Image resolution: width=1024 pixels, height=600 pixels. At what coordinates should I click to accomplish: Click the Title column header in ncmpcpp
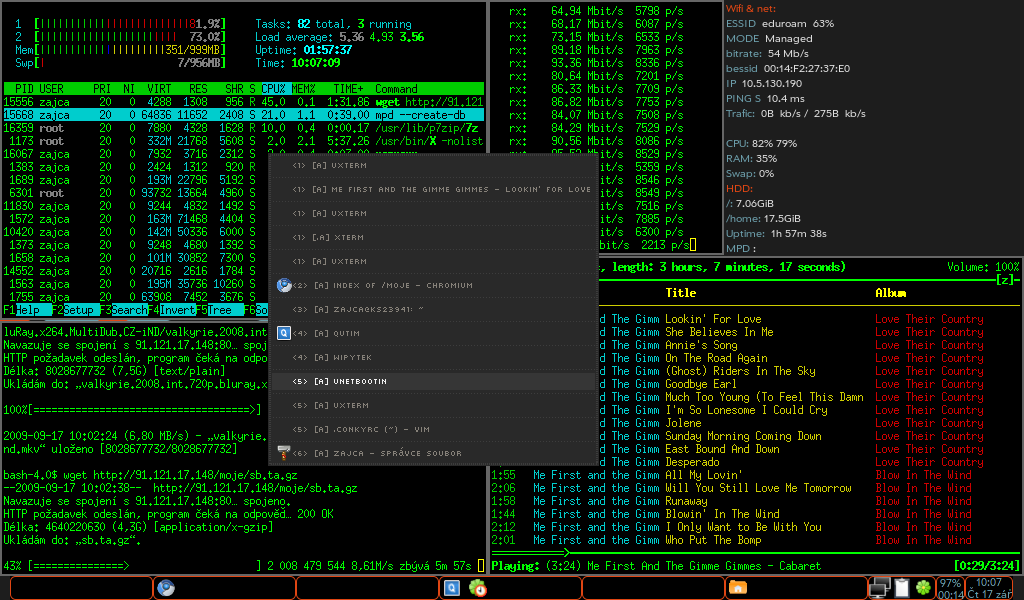coord(680,292)
